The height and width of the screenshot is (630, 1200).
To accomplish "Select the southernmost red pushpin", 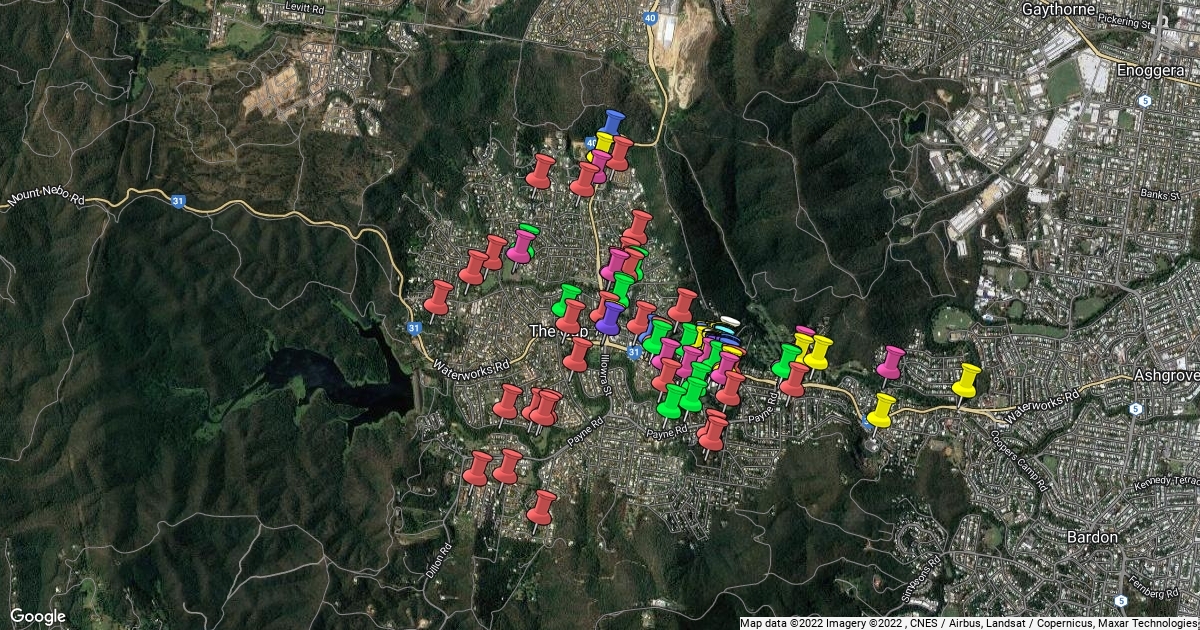I will pos(541,507).
